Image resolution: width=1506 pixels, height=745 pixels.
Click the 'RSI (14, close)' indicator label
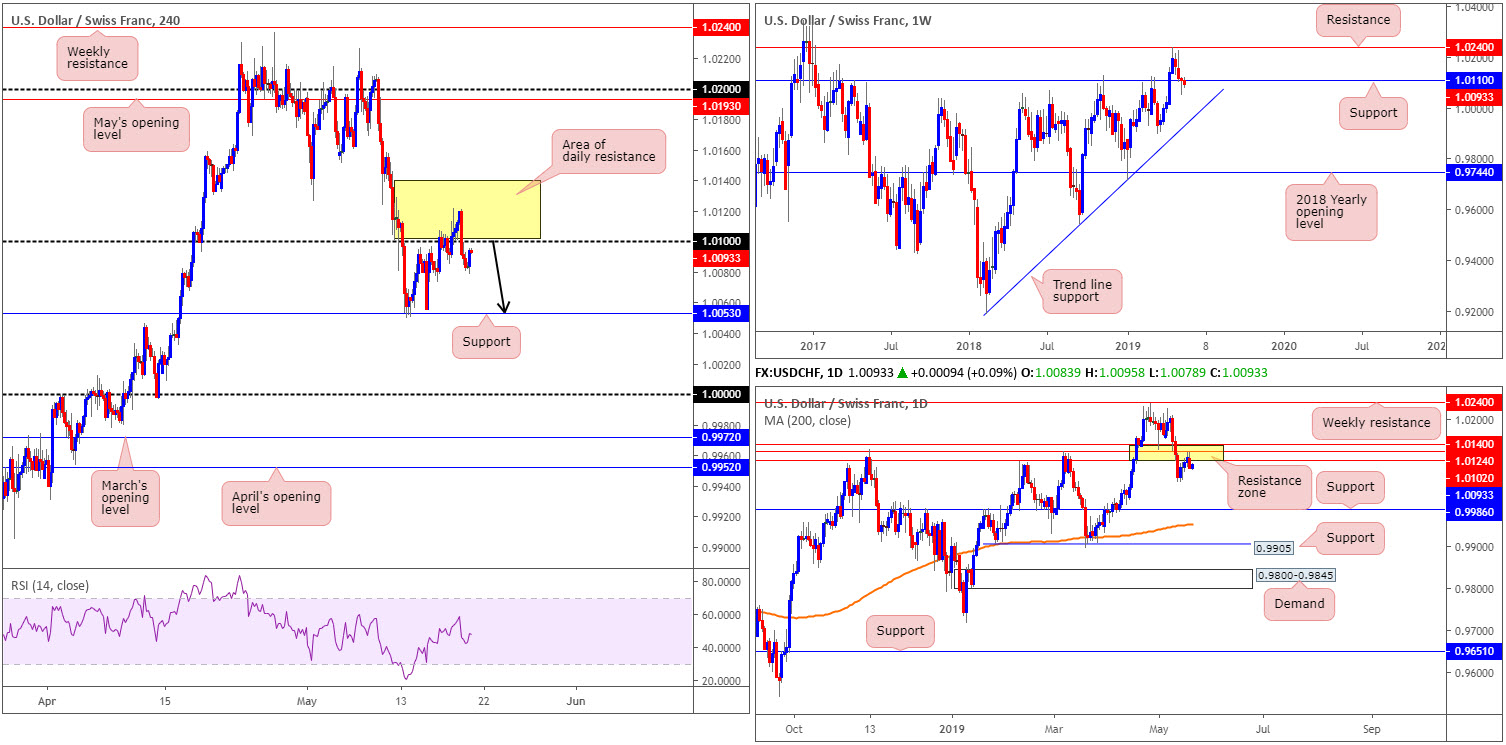(48, 587)
